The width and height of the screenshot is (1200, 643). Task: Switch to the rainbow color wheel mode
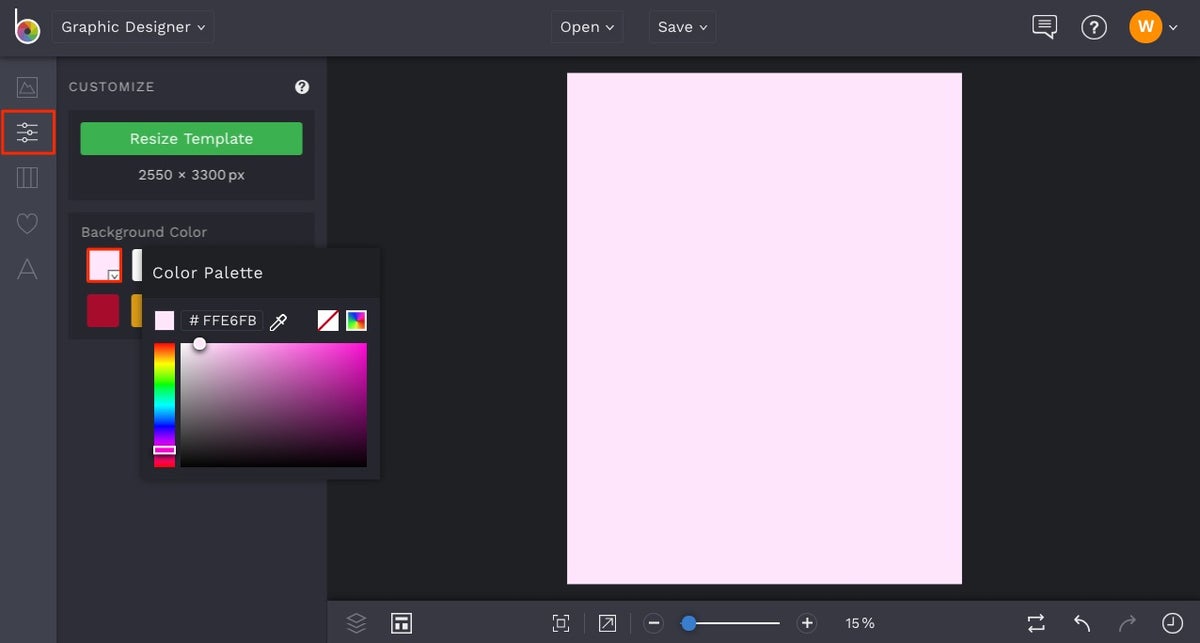point(356,320)
